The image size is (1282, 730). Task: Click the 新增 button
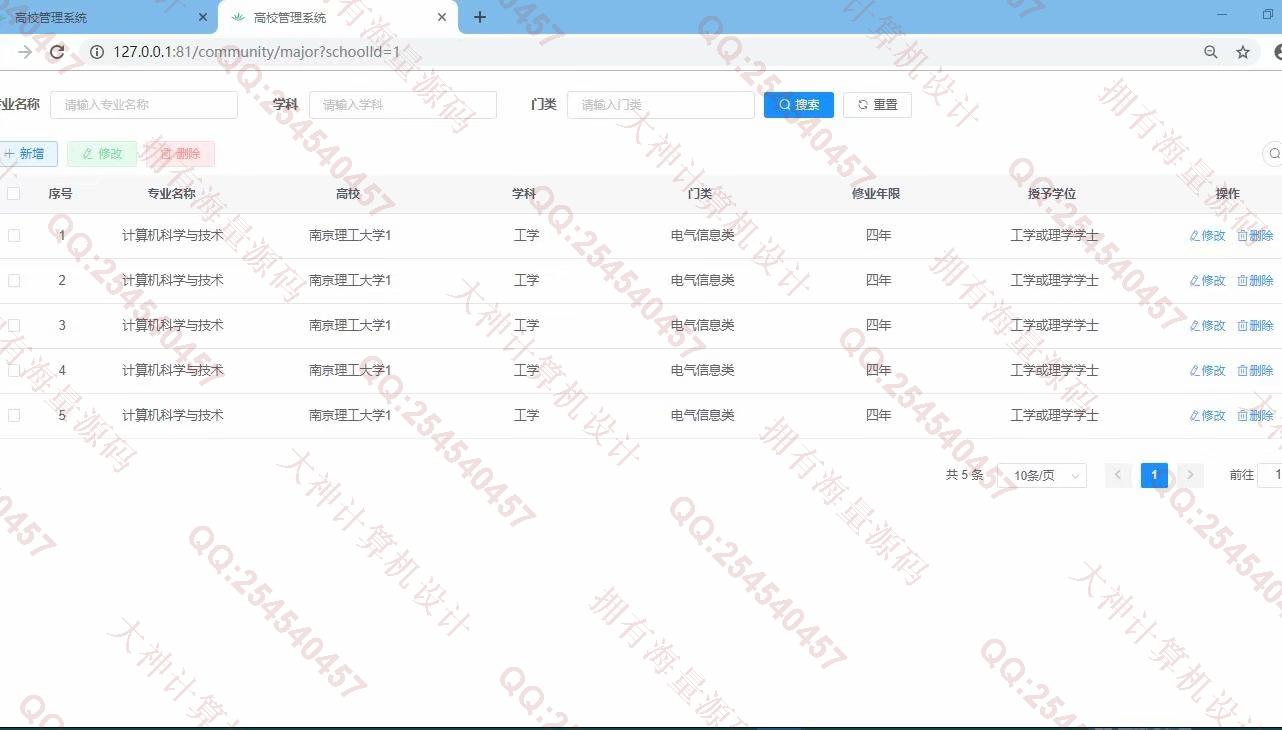tap(26, 154)
